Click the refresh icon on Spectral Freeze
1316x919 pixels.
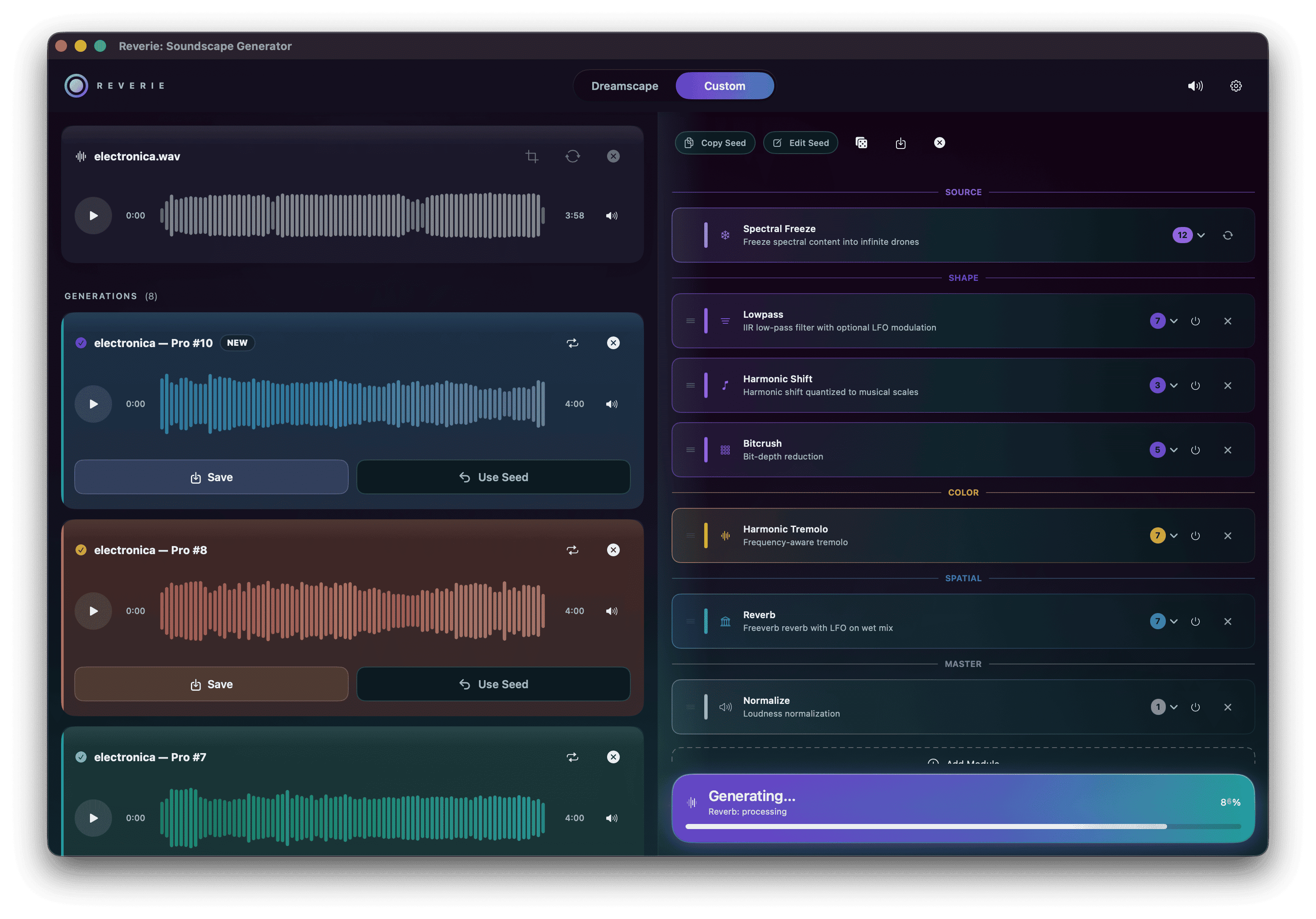[x=1227, y=235]
